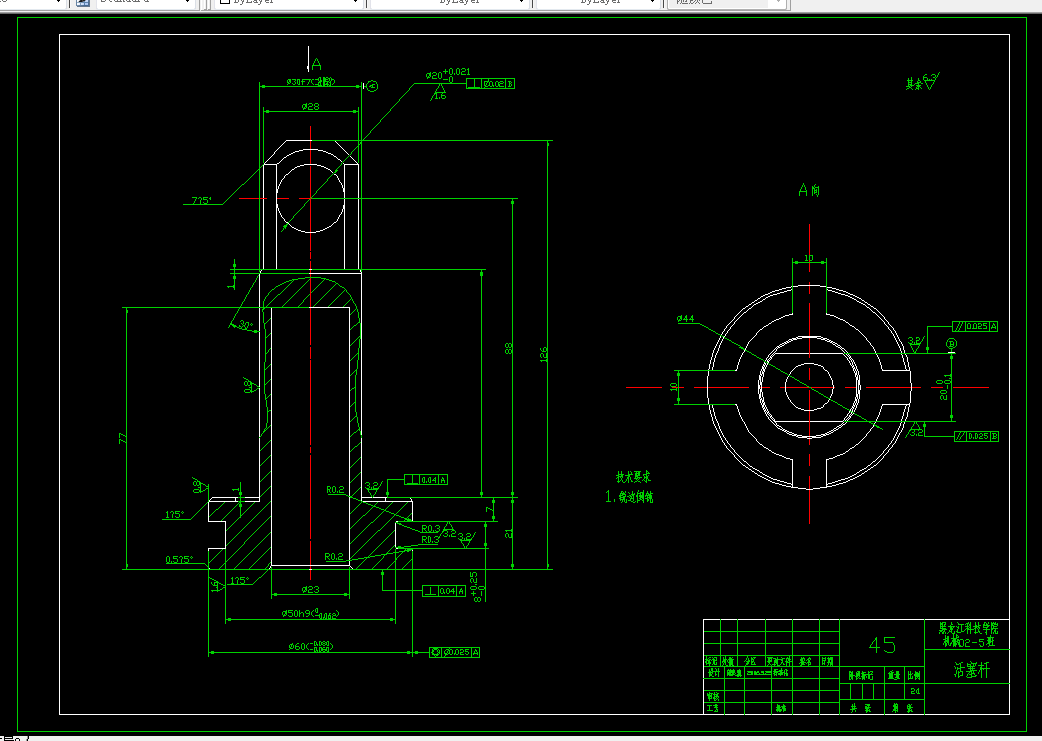This screenshot has width=1042, height=741.
Task: Select the '黑龙江科技学院' school name text
Action: [968, 628]
